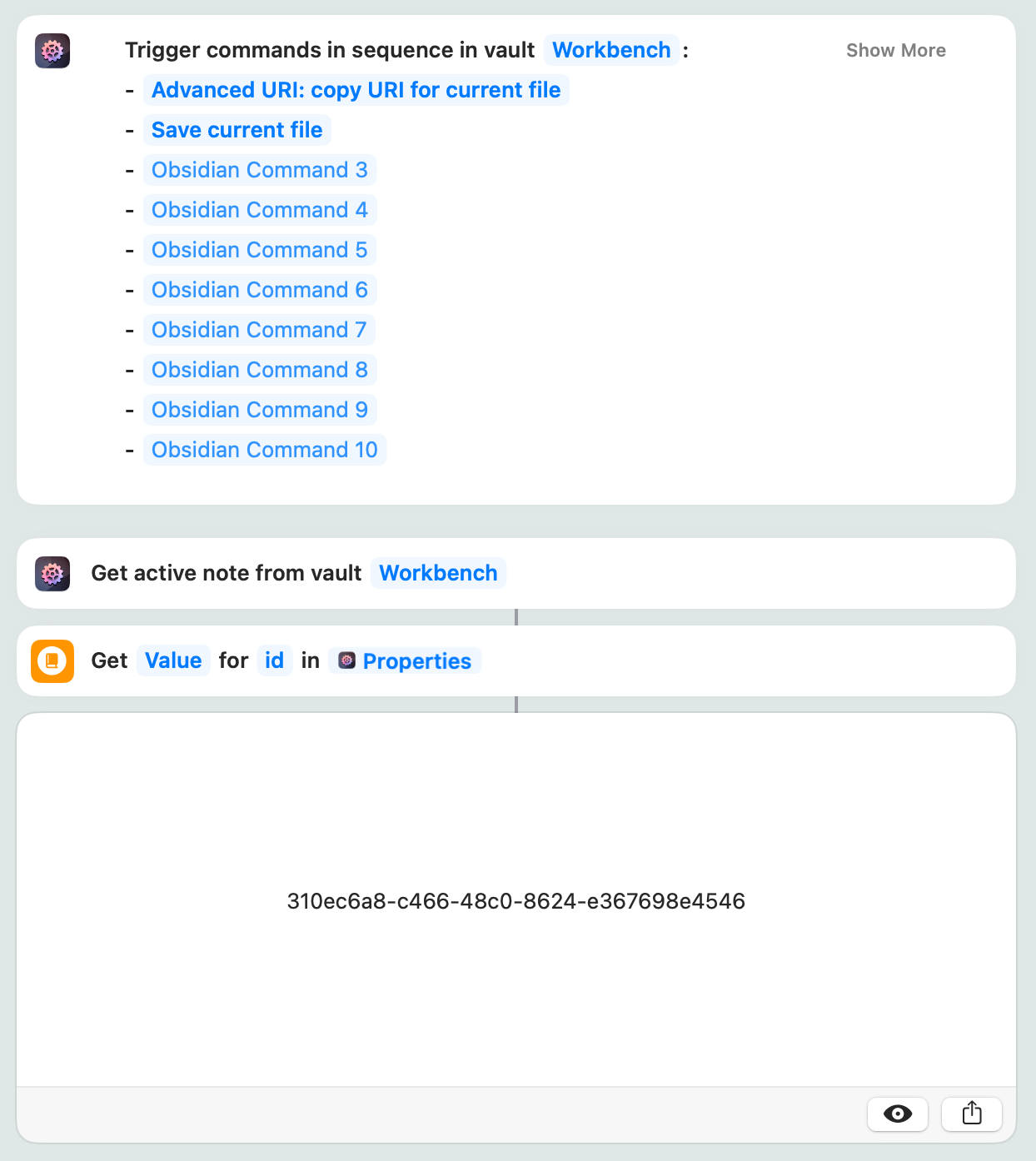
Task: Click the Obsidian Command 10 placeholder
Action: [x=264, y=450]
